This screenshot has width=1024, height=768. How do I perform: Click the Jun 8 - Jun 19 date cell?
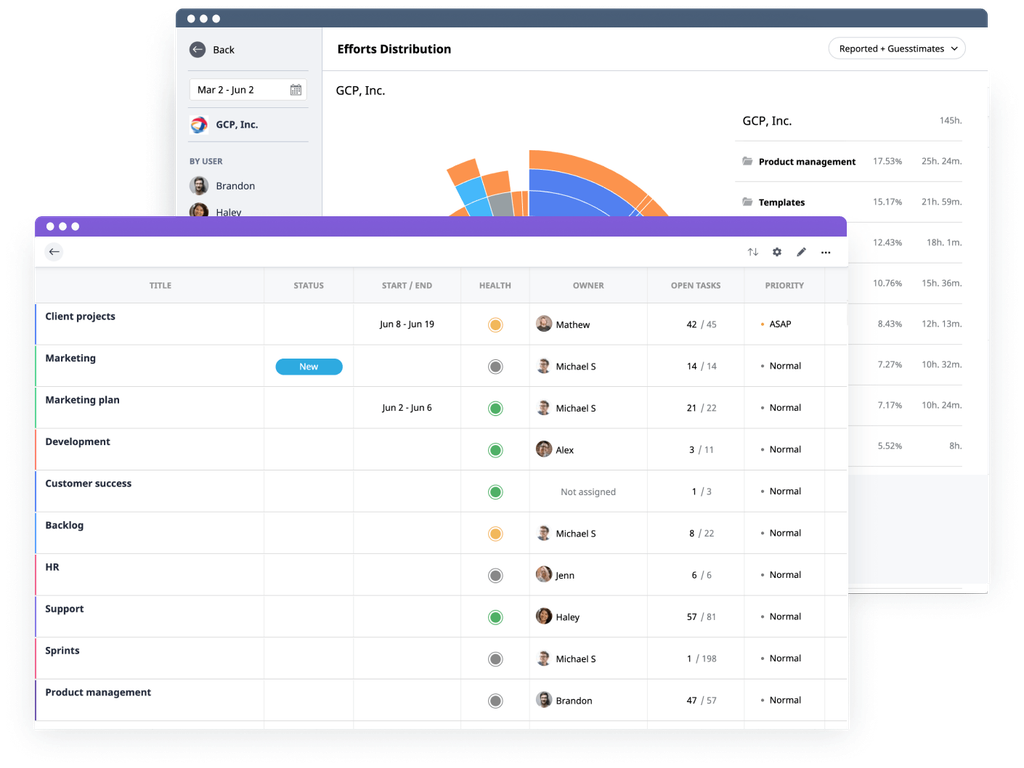(x=407, y=324)
